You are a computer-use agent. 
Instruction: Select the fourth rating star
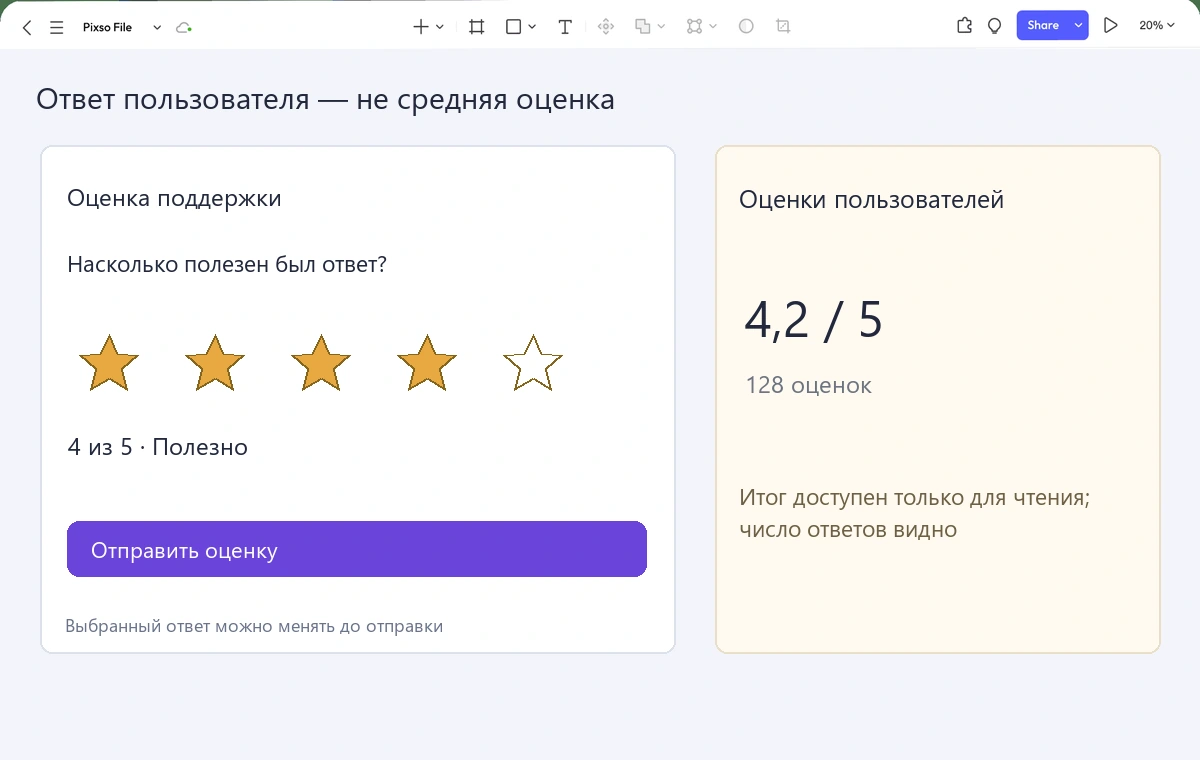427,363
